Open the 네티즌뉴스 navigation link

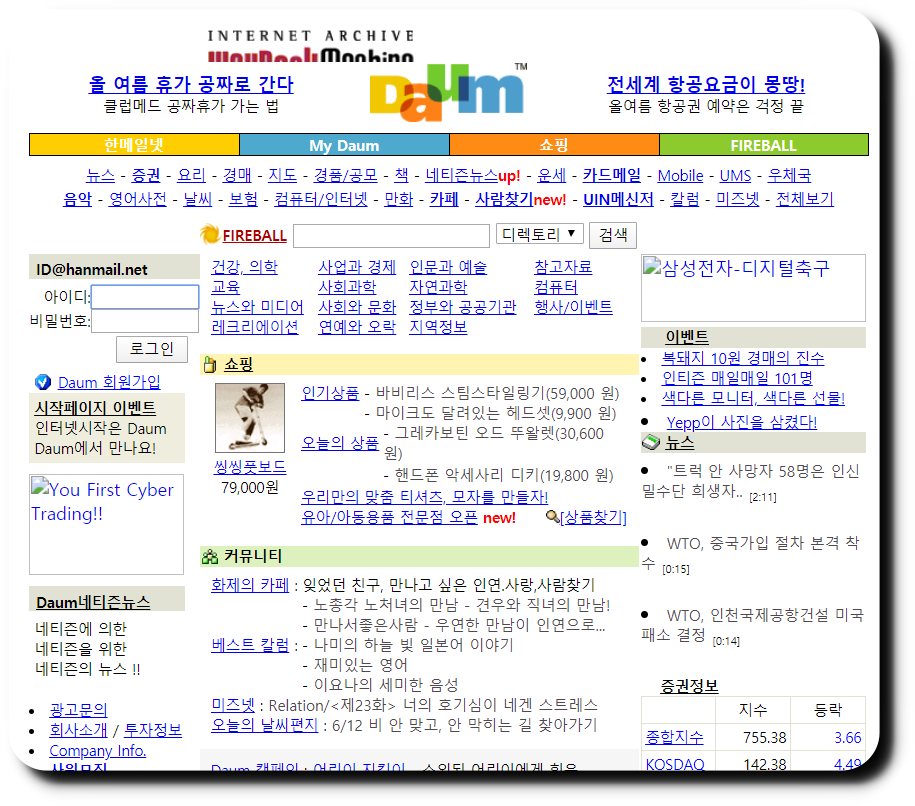pyautogui.click(x=462, y=175)
